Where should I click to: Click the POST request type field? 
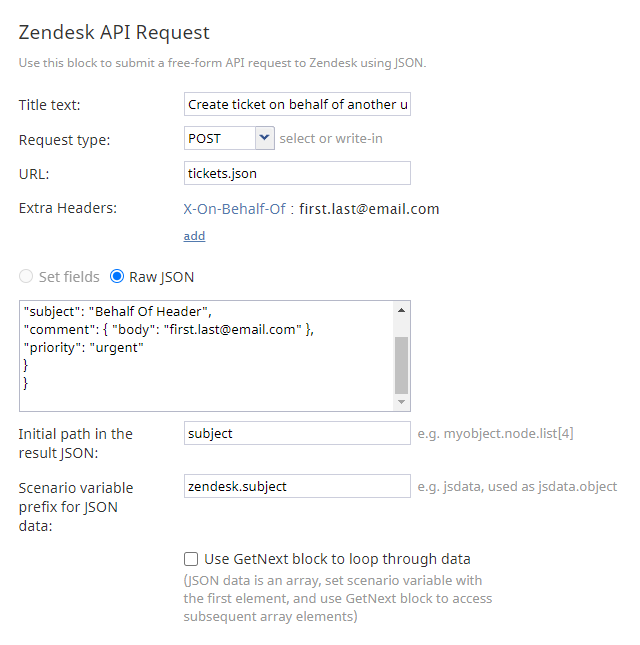click(220, 138)
